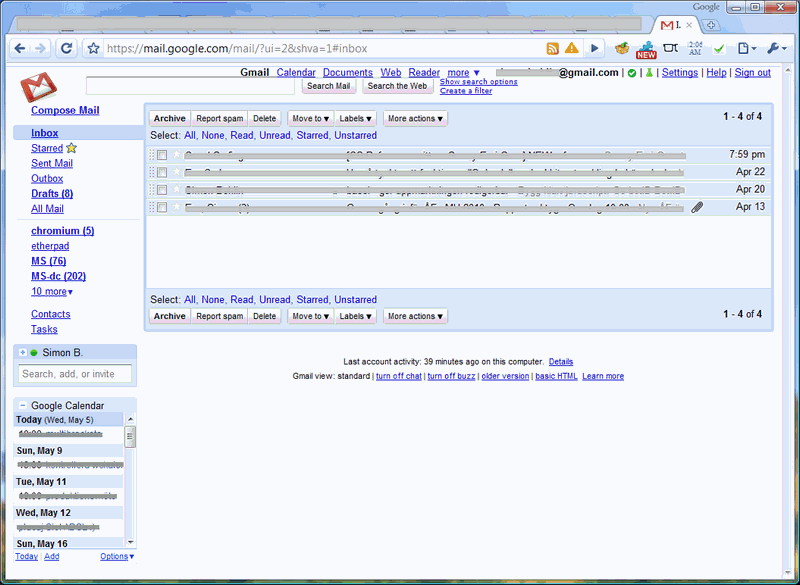The height and width of the screenshot is (585, 800).
Task: Star the Apr 20 email
Action: pos(177,189)
